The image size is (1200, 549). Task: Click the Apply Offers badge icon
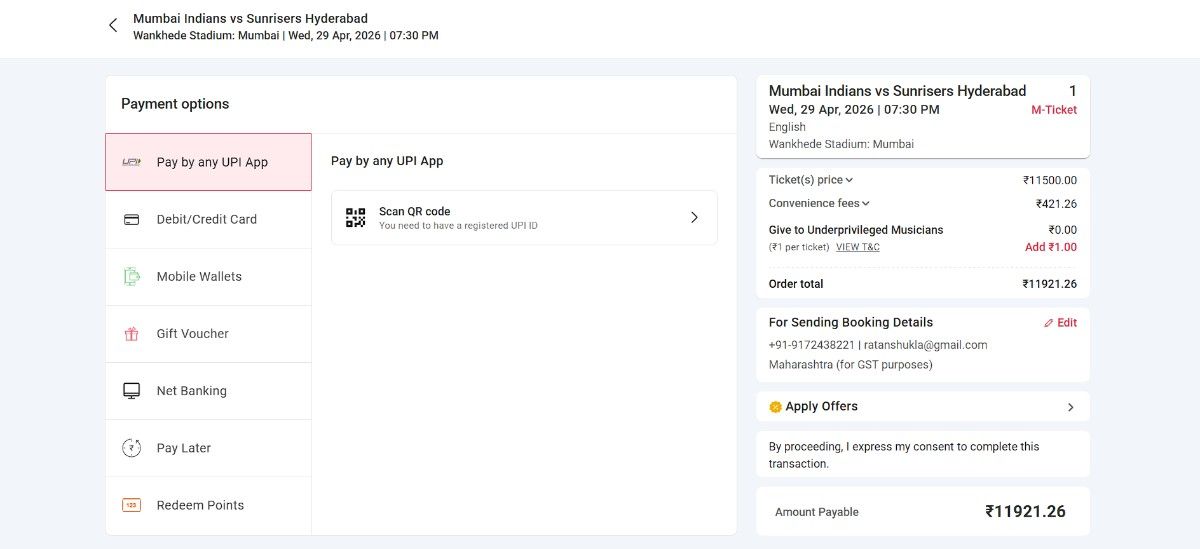point(775,407)
